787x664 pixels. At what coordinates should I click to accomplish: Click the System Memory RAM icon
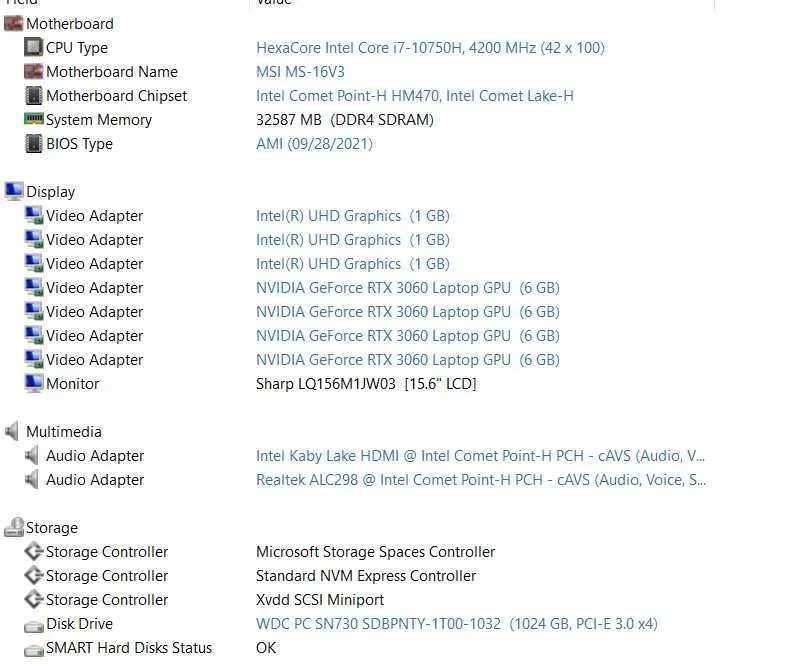[x=33, y=119]
